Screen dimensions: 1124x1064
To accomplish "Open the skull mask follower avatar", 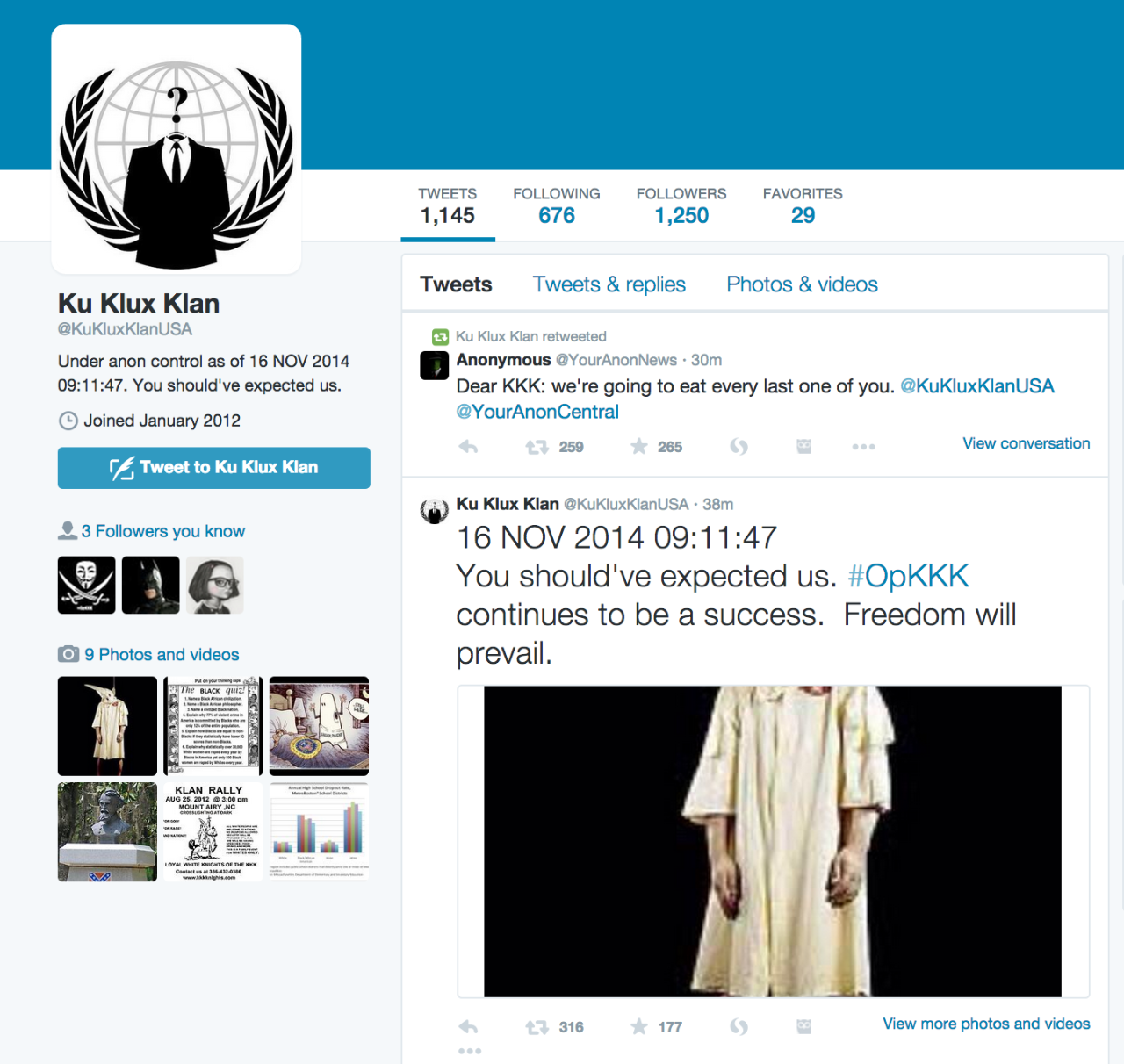I will coord(87,585).
